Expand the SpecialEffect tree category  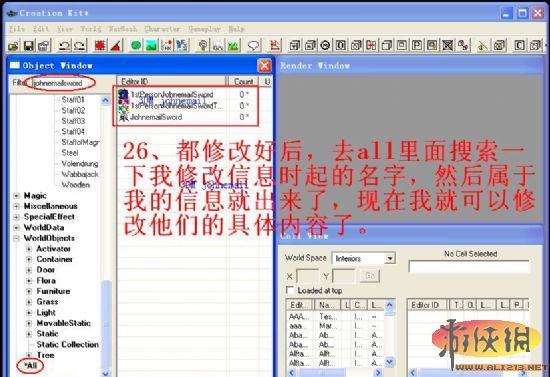[x=16, y=217]
